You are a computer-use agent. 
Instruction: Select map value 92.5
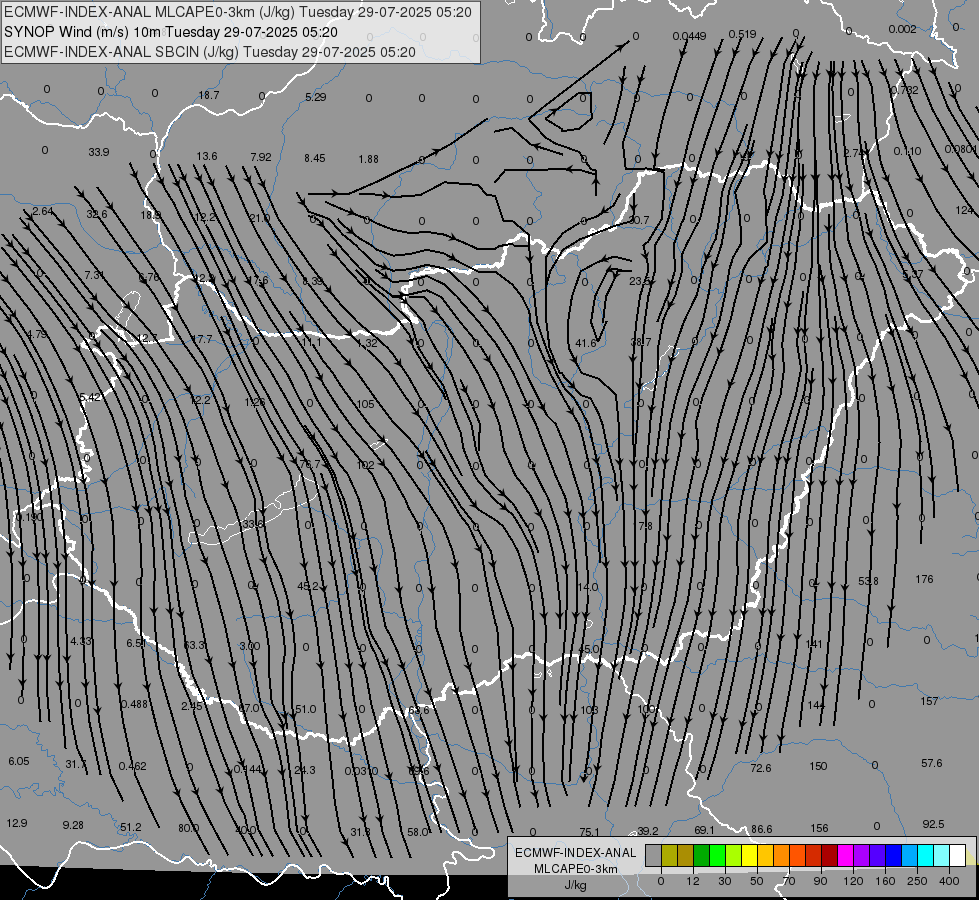[x=933, y=824]
